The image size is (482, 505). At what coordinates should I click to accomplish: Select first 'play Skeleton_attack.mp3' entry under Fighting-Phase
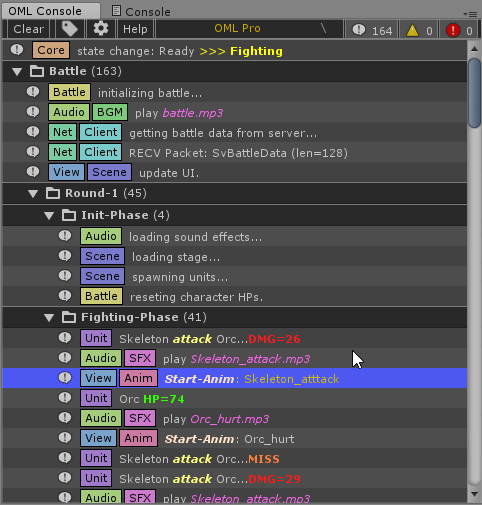pyautogui.click(x=235, y=358)
